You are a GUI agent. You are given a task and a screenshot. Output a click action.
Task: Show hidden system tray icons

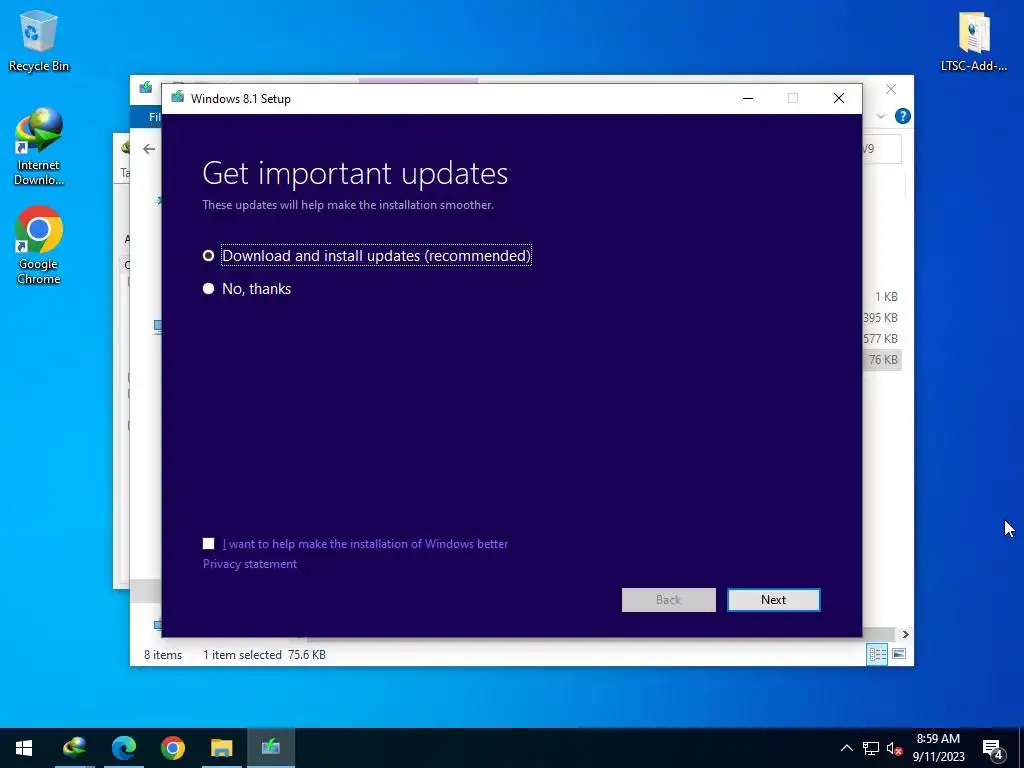pos(846,748)
